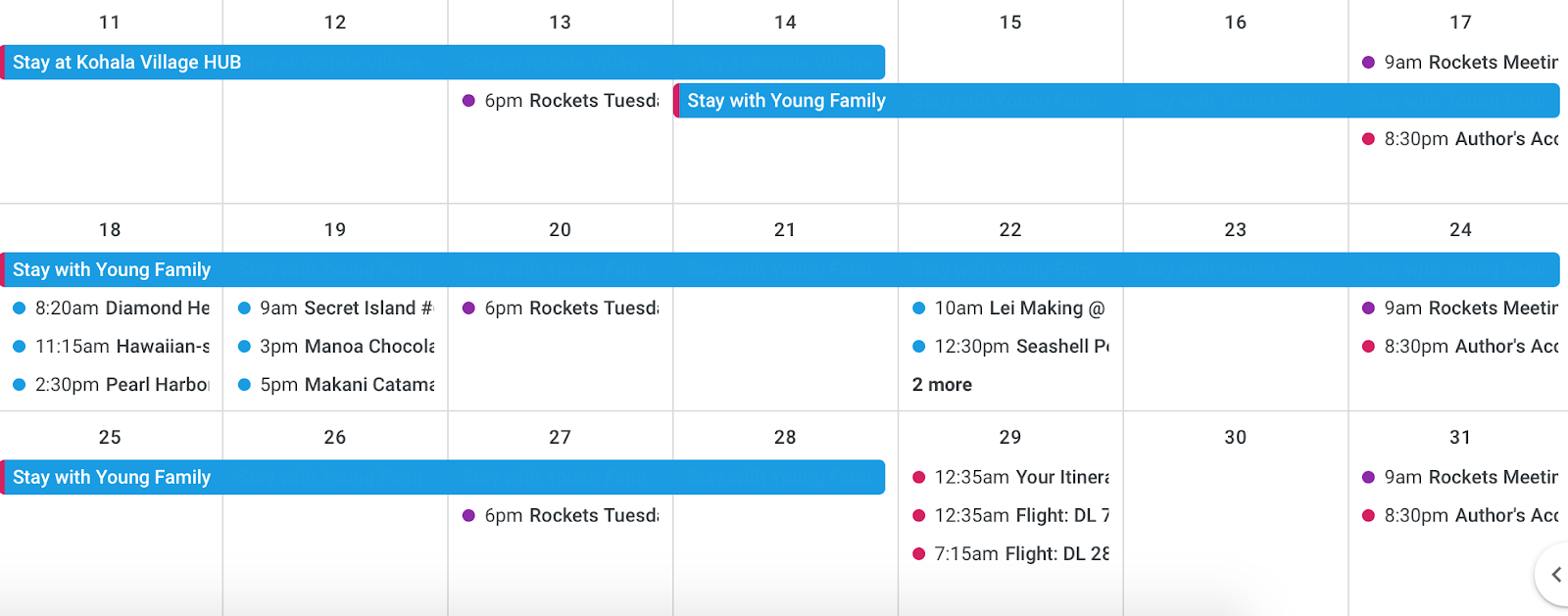Screen dimensions: 1568x616
Task: Open the 3pm Manoa Chocolate event
Action: point(336,346)
